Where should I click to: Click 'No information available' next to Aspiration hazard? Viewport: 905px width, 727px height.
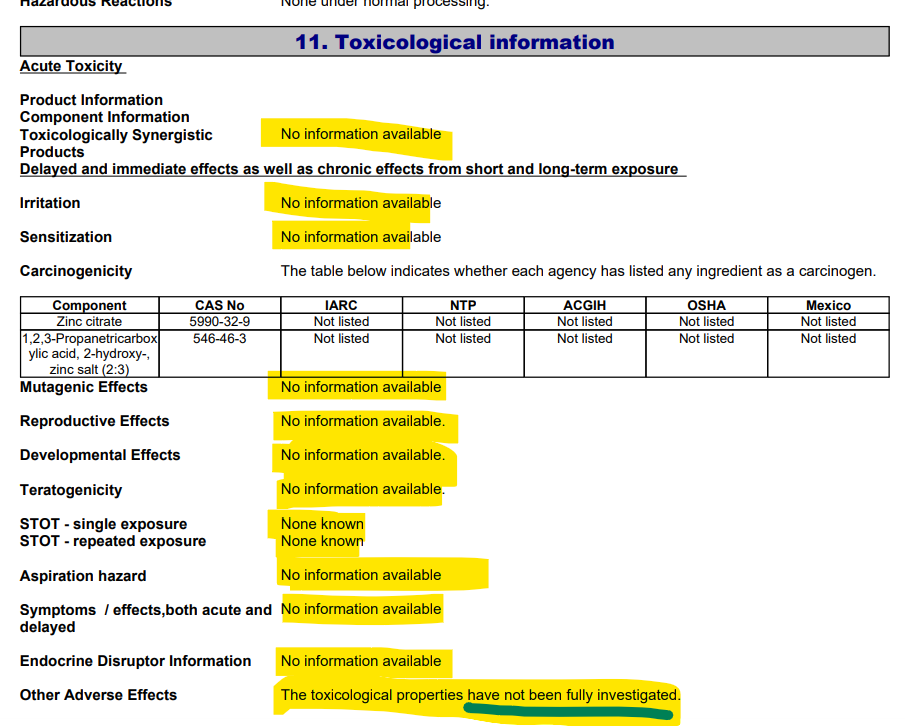[x=361, y=575]
